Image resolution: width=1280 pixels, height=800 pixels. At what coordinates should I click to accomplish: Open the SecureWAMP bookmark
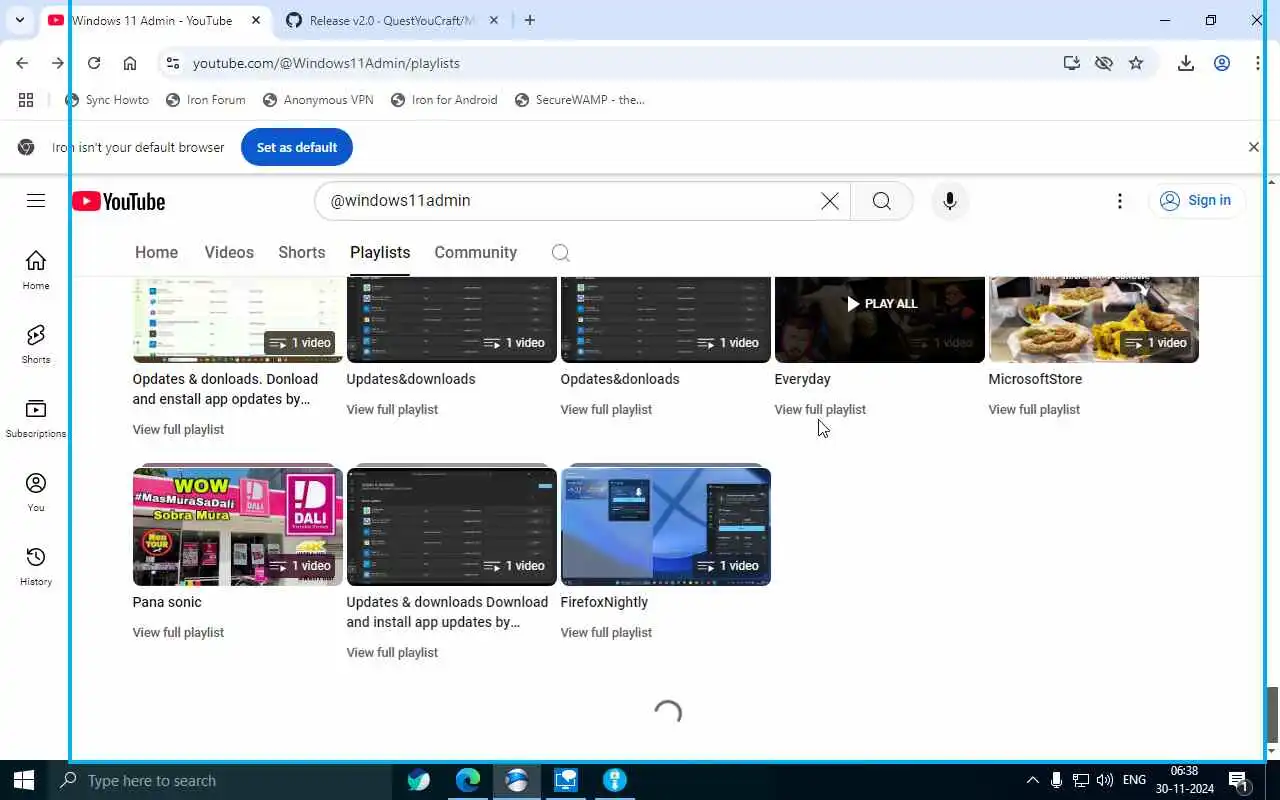(580, 100)
